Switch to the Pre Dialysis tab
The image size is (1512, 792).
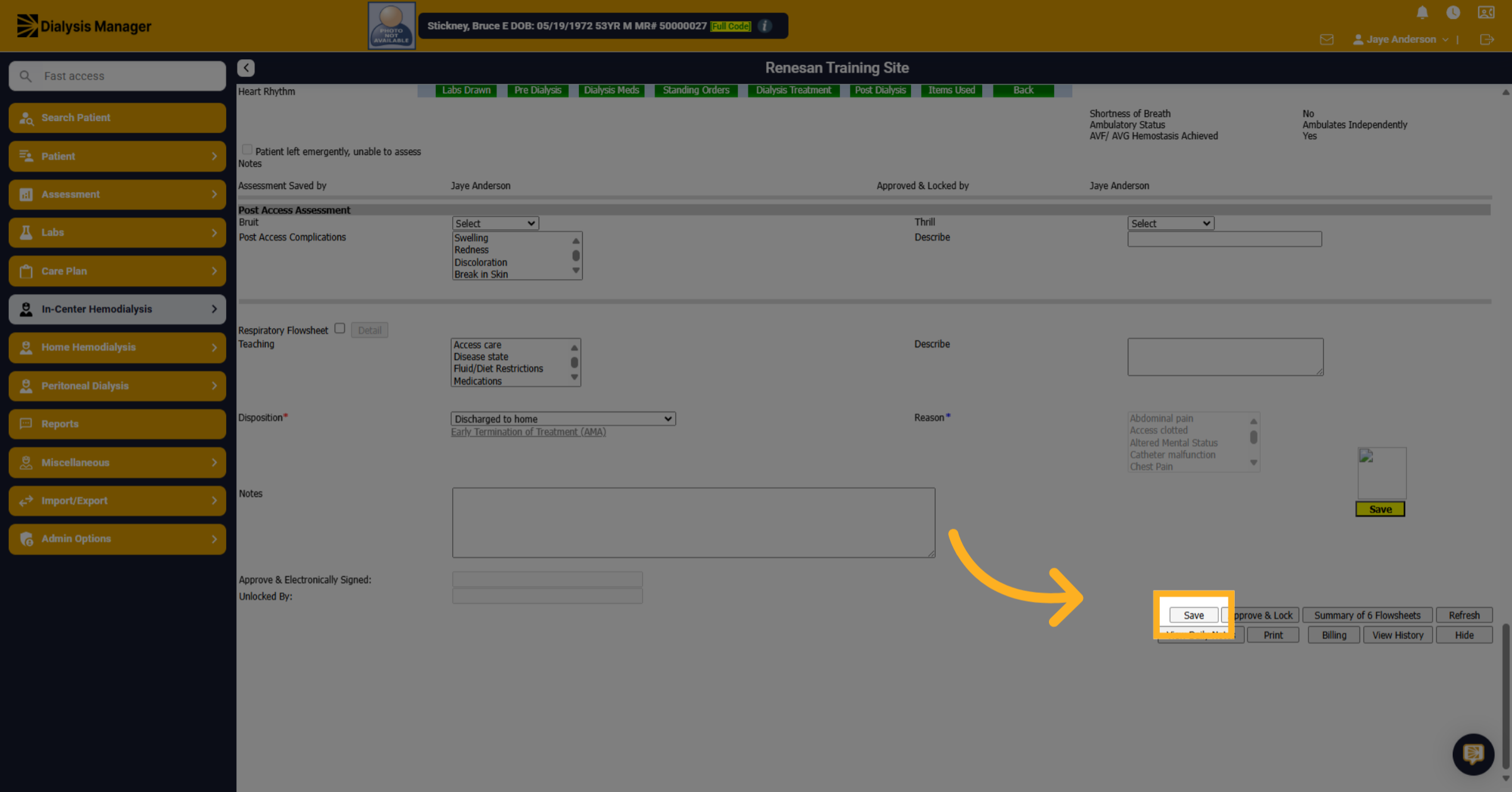[537, 90]
